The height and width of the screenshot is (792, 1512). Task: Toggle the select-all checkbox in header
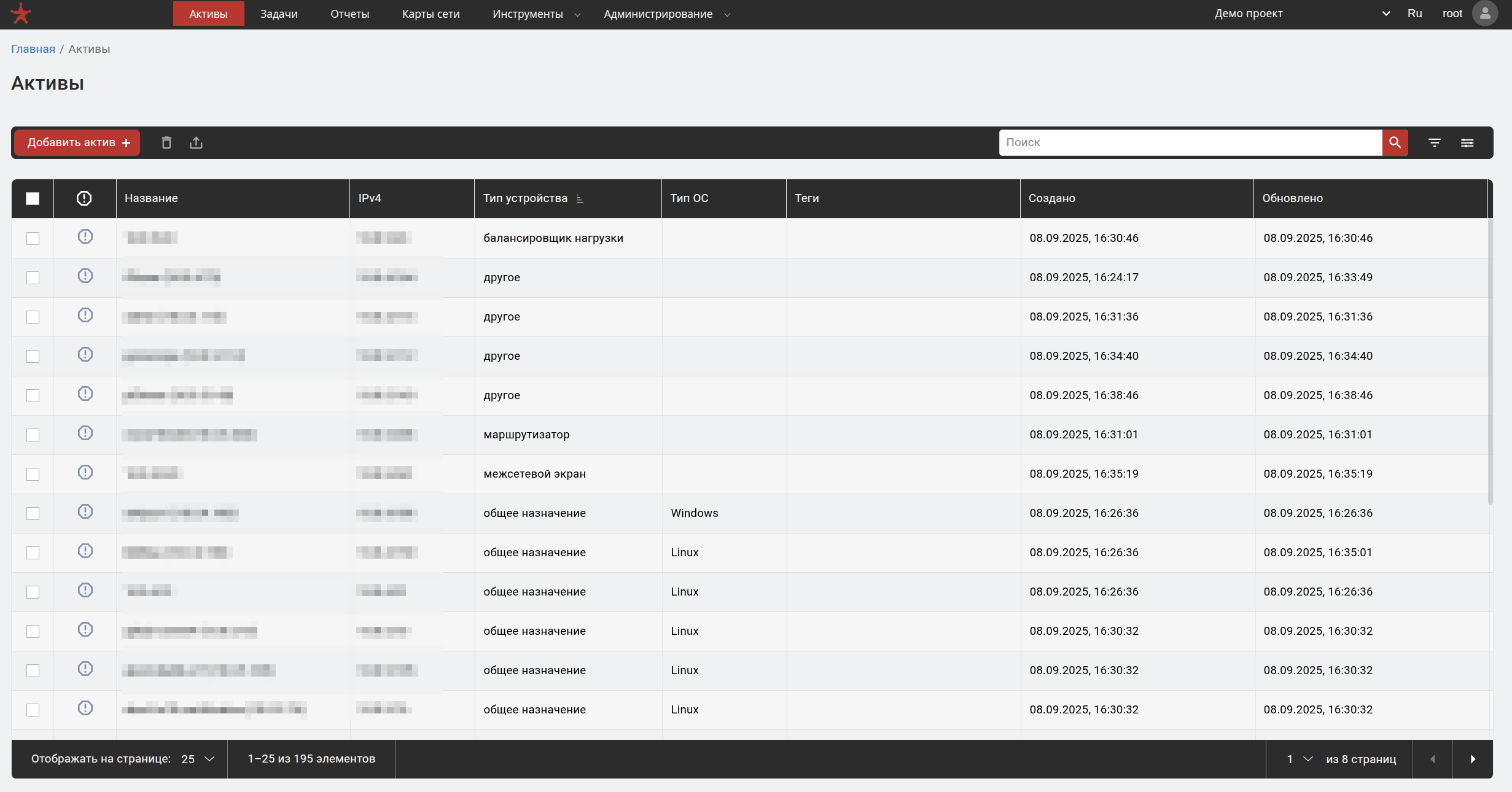pyautogui.click(x=33, y=198)
